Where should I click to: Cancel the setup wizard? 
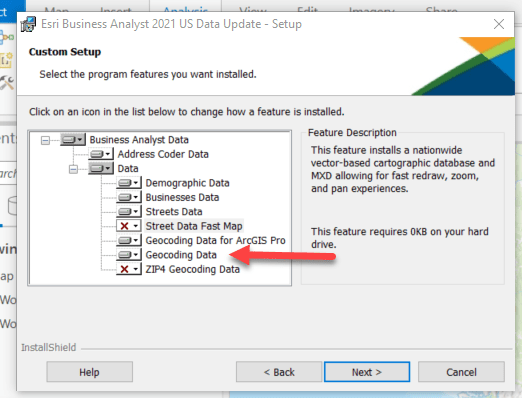pyautogui.click(x=461, y=372)
